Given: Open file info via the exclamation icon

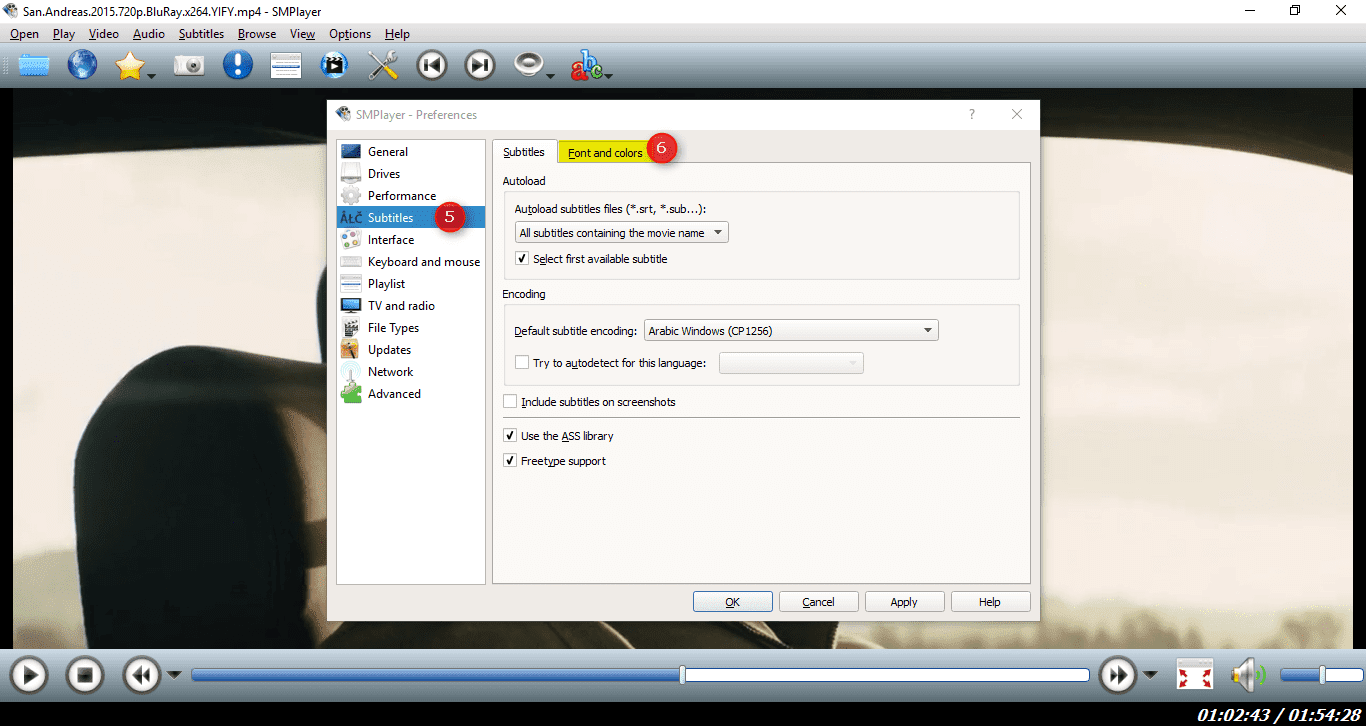Looking at the screenshot, I should pos(237,66).
